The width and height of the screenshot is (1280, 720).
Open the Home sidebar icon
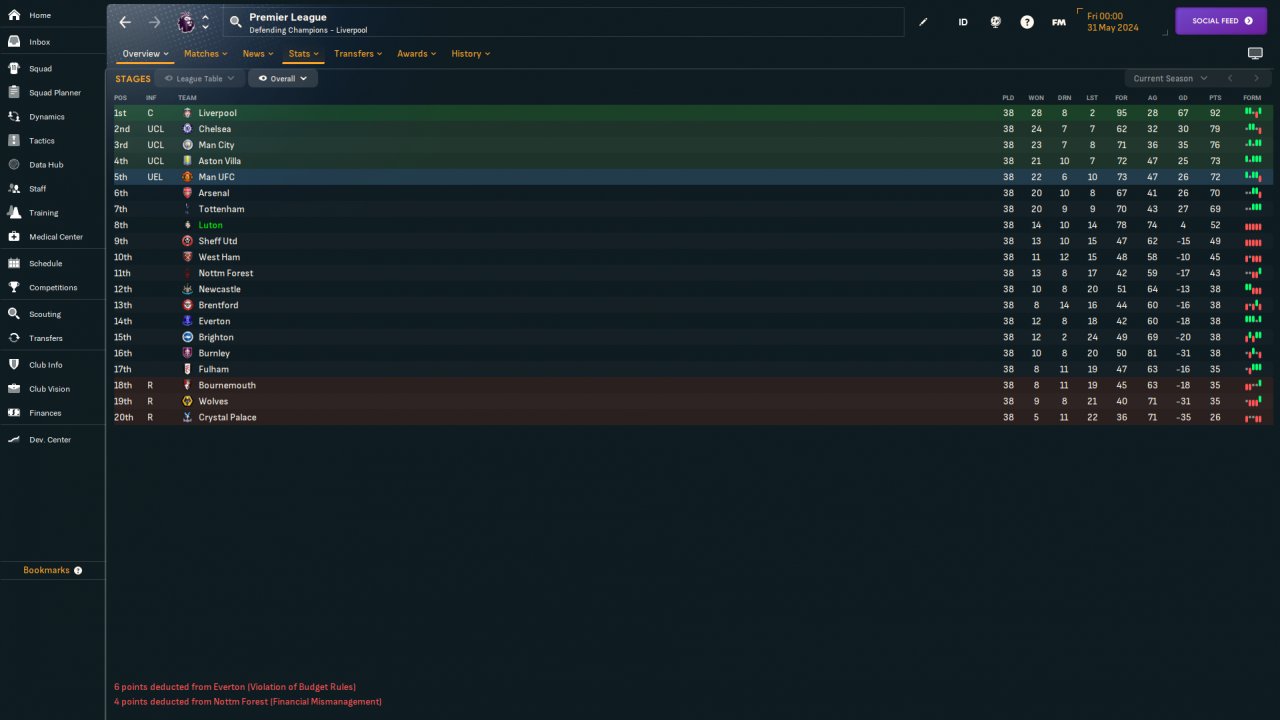[x=14, y=15]
